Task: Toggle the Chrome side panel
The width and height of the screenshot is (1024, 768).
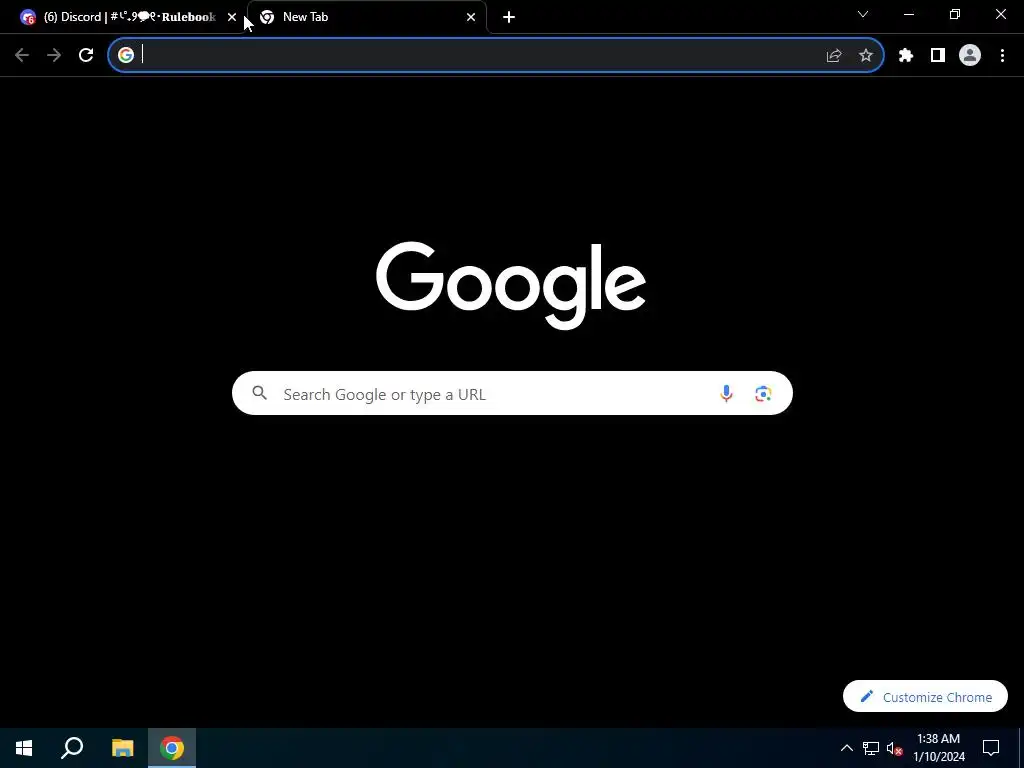Action: coord(938,56)
